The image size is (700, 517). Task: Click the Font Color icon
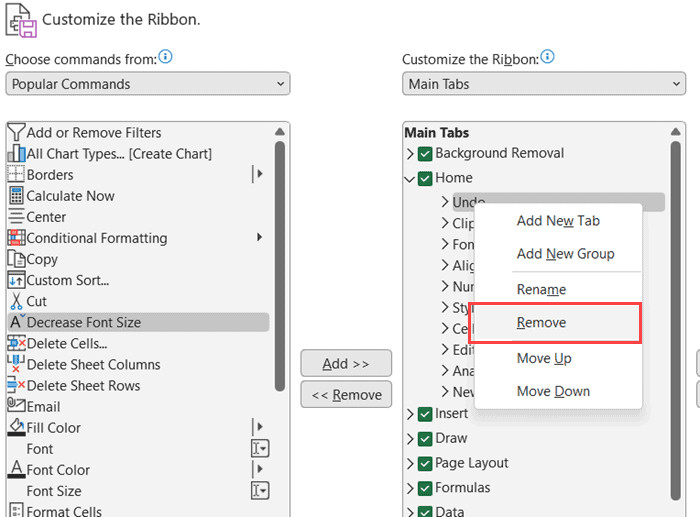pyautogui.click(x=15, y=469)
